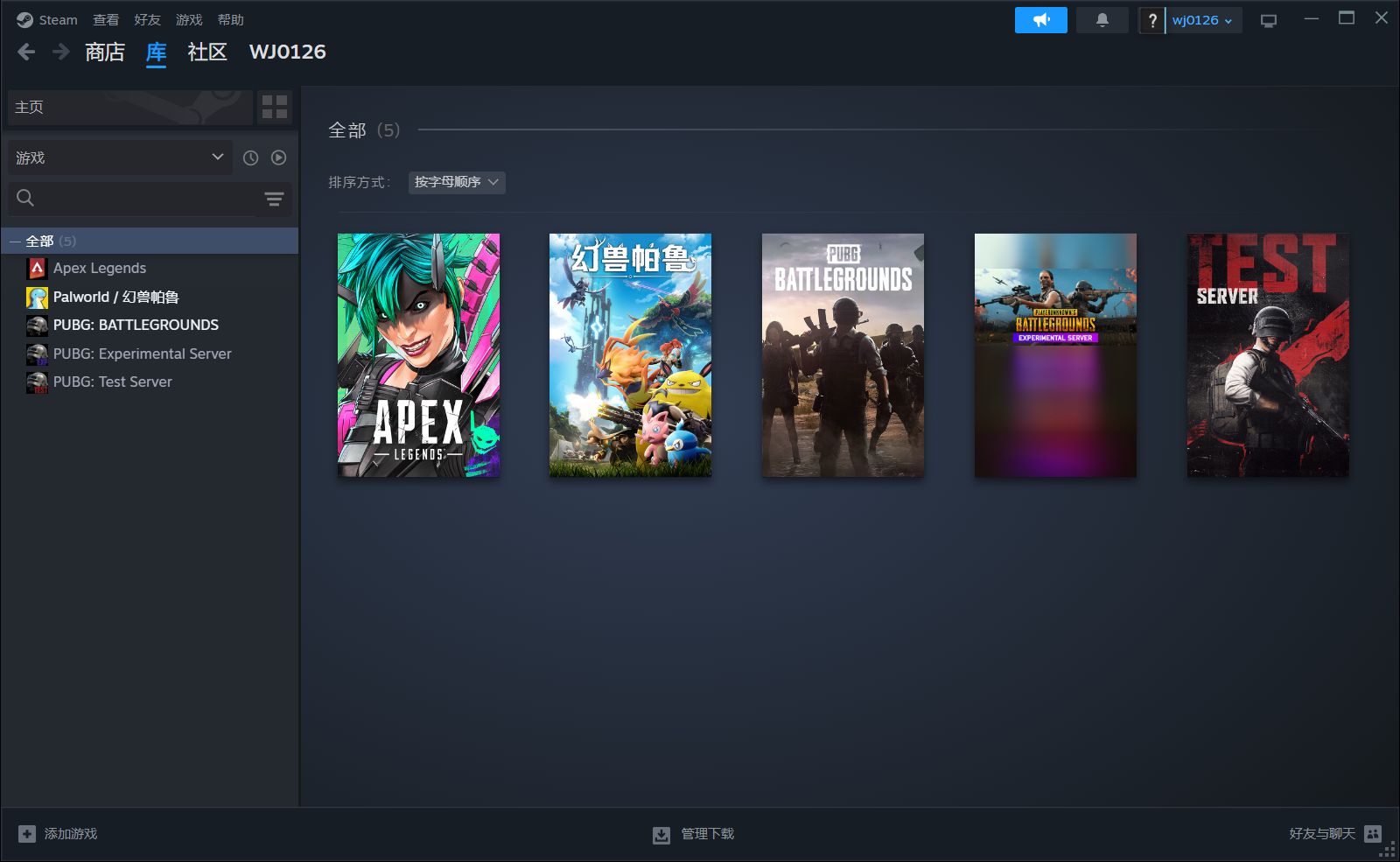This screenshot has height=862, width=1400.
Task: Click the Palworld sidebar icon
Action: tap(37, 298)
